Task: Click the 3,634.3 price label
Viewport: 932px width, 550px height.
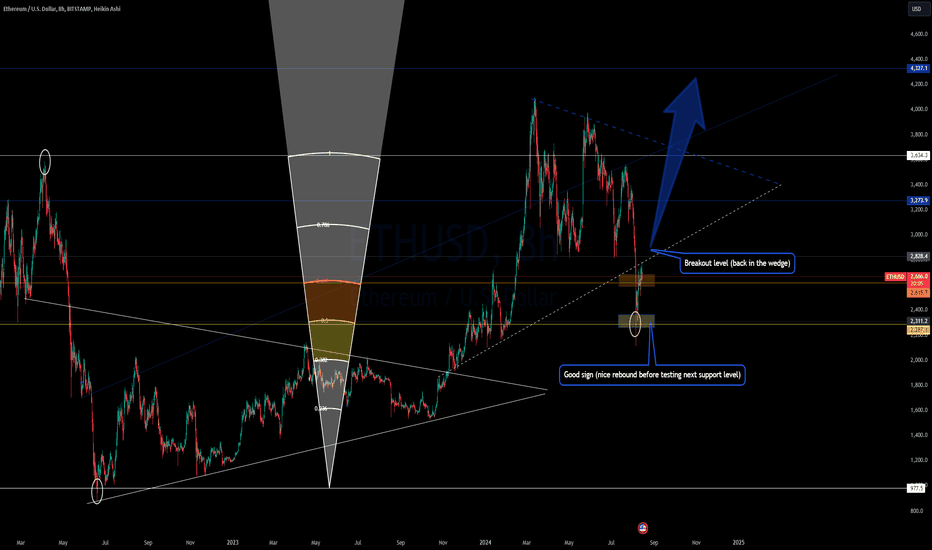Action: [918, 155]
